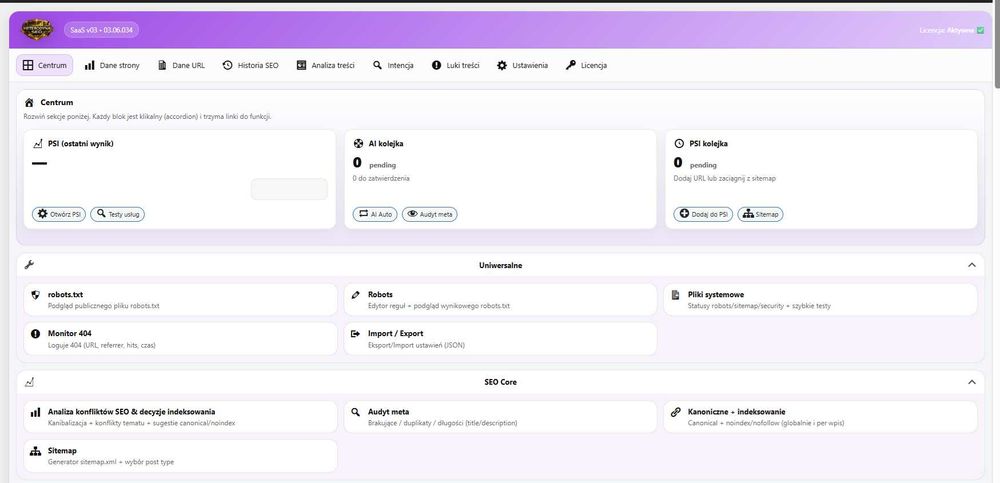
Task: Open Luki treści tab
Action: click(x=455, y=65)
